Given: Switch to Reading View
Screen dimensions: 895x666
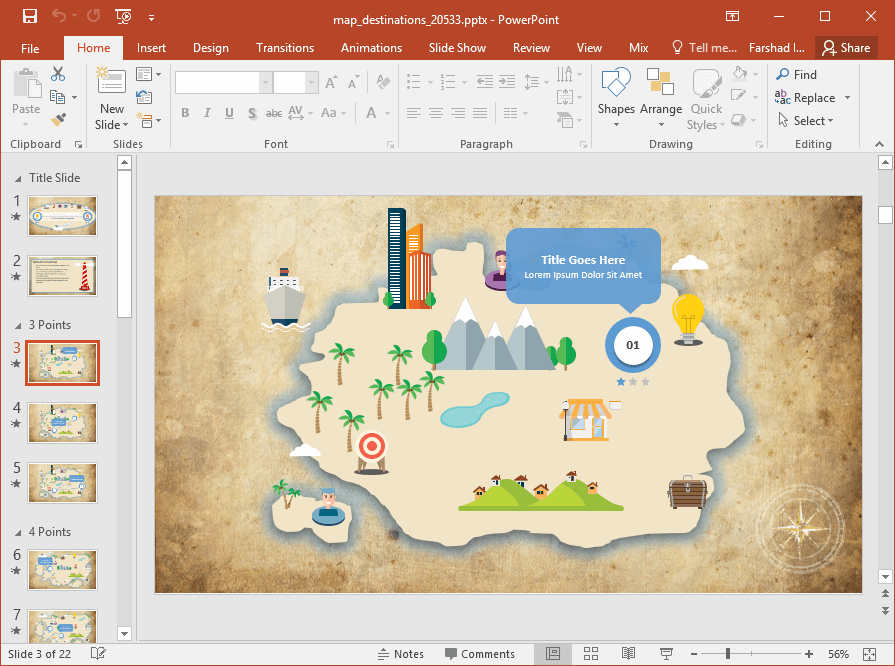Looking at the screenshot, I should tap(628, 654).
